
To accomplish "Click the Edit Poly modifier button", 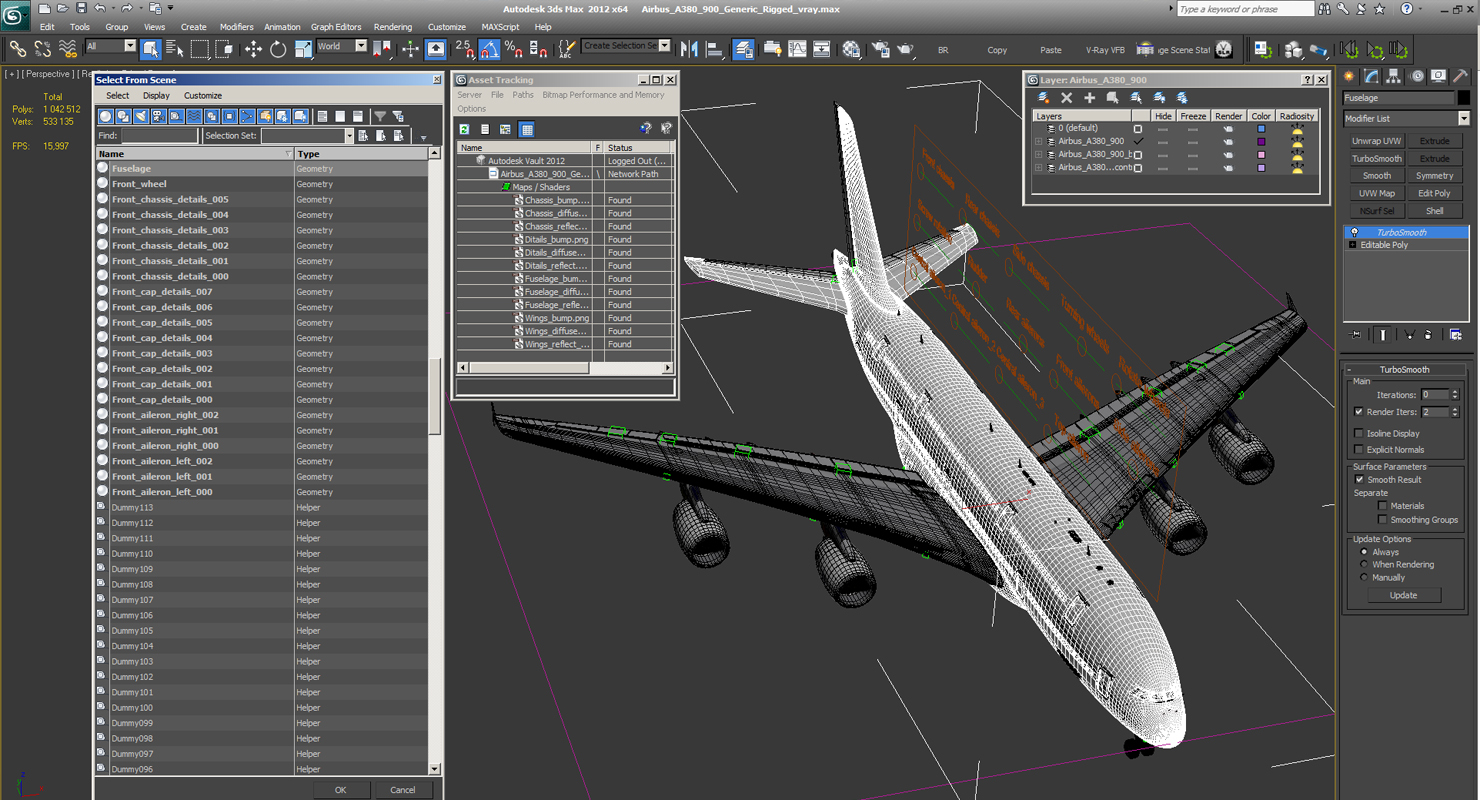I will coord(1434,193).
